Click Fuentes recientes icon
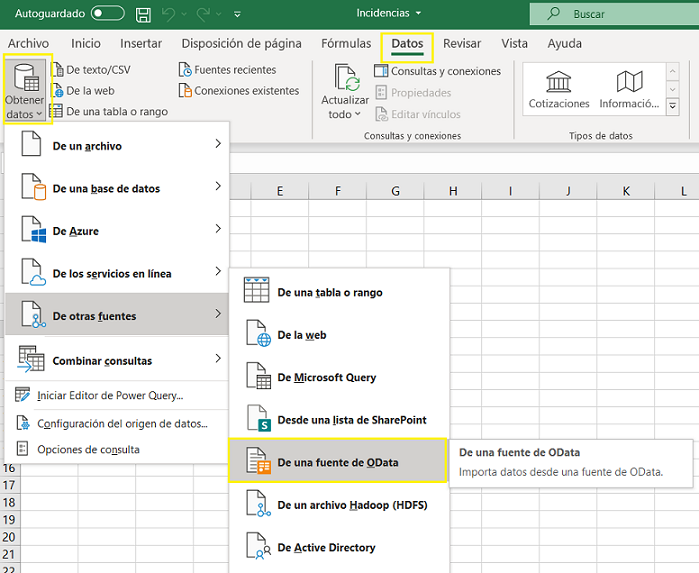The width and height of the screenshot is (699, 573). 185,70
